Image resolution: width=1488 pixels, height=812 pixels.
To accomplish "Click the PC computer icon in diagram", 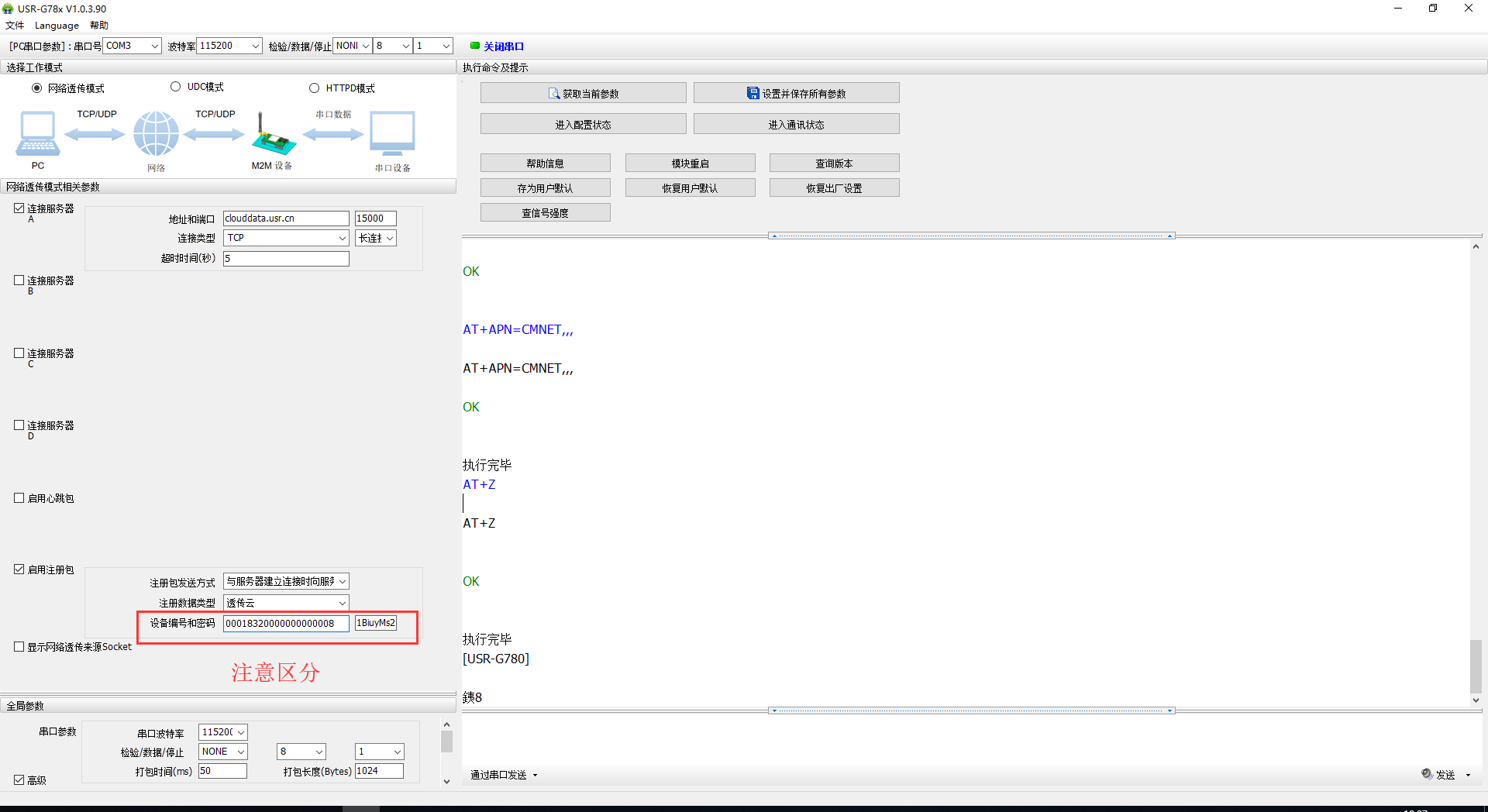I will pyautogui.click(x=38, y=133).
